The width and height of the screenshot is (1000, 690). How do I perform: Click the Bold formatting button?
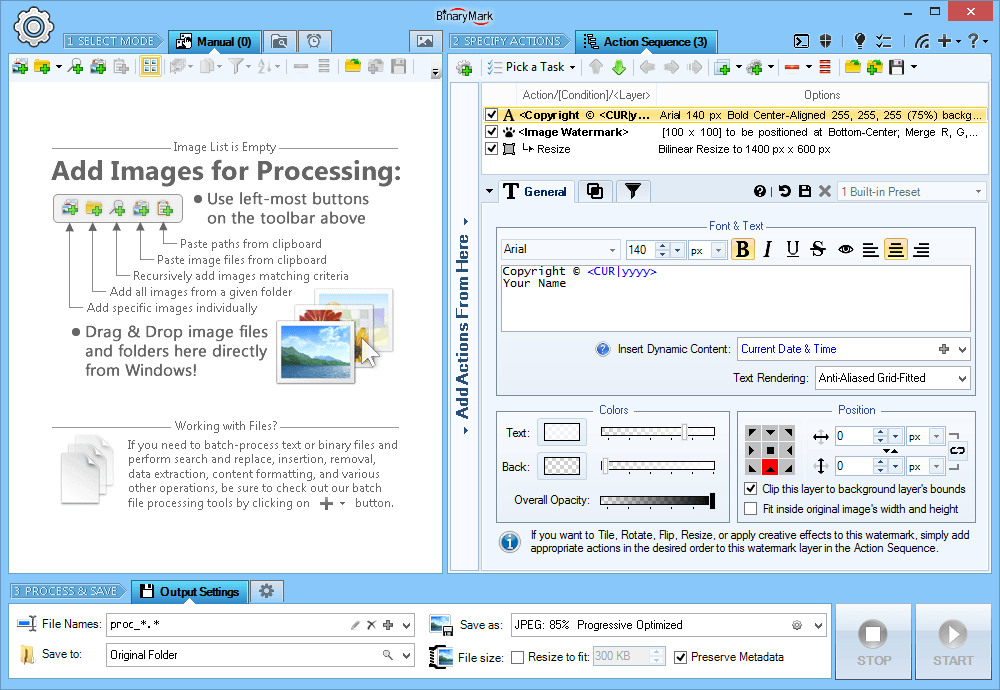pos(742,249)
